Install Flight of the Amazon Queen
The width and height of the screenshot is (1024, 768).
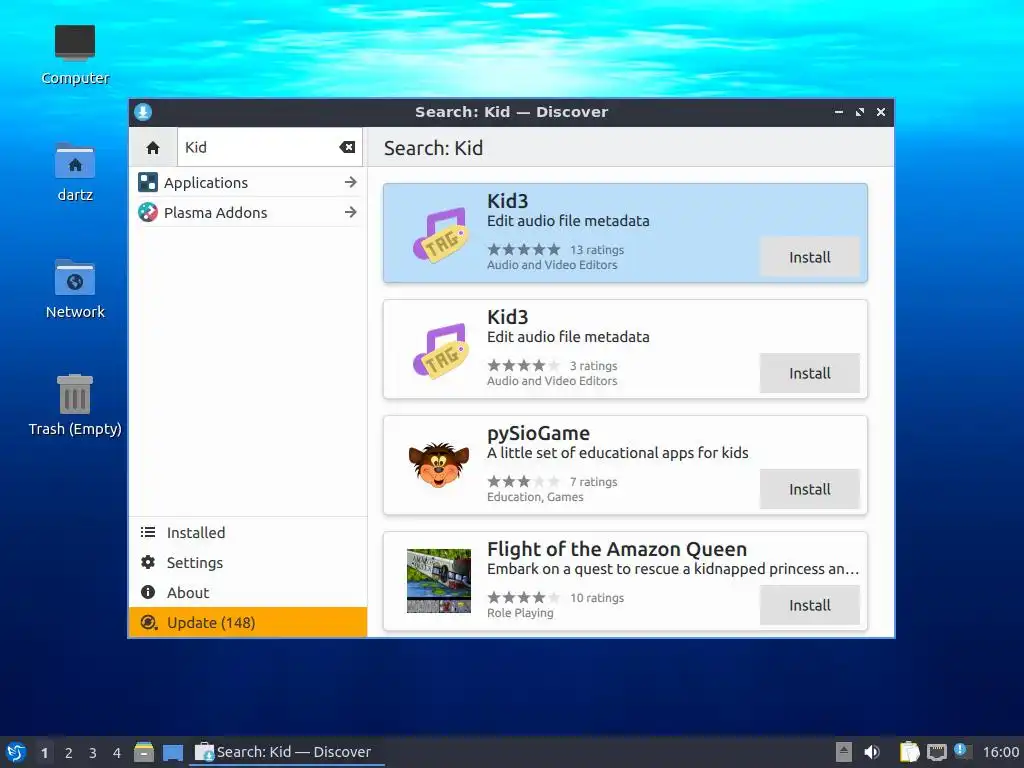tap(809, 605)
